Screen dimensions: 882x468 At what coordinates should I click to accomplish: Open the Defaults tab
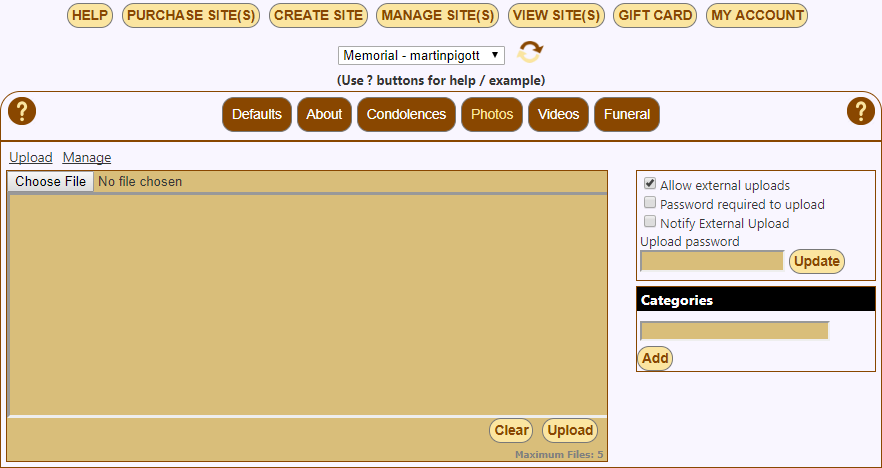pos(257,114)
